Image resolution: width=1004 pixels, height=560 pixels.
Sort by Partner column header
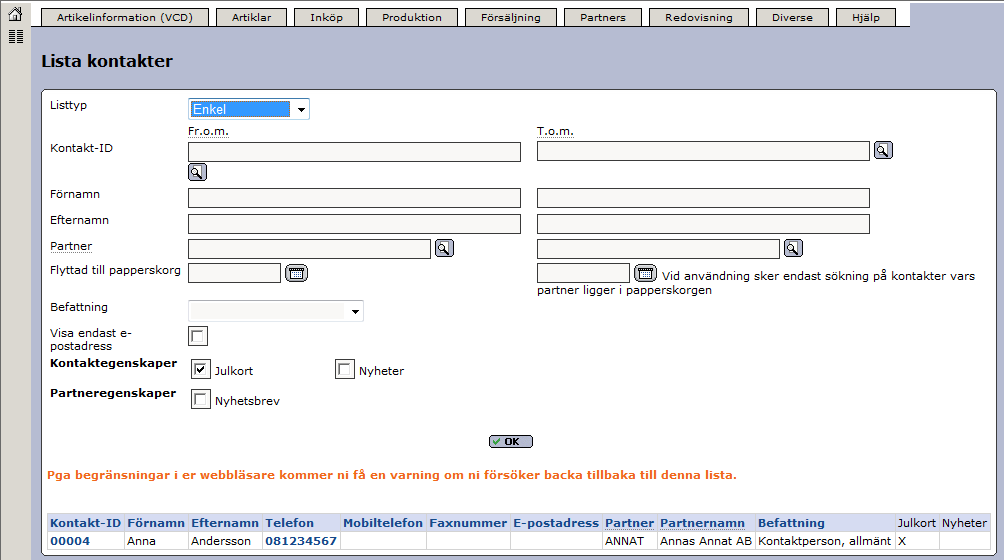629,523
